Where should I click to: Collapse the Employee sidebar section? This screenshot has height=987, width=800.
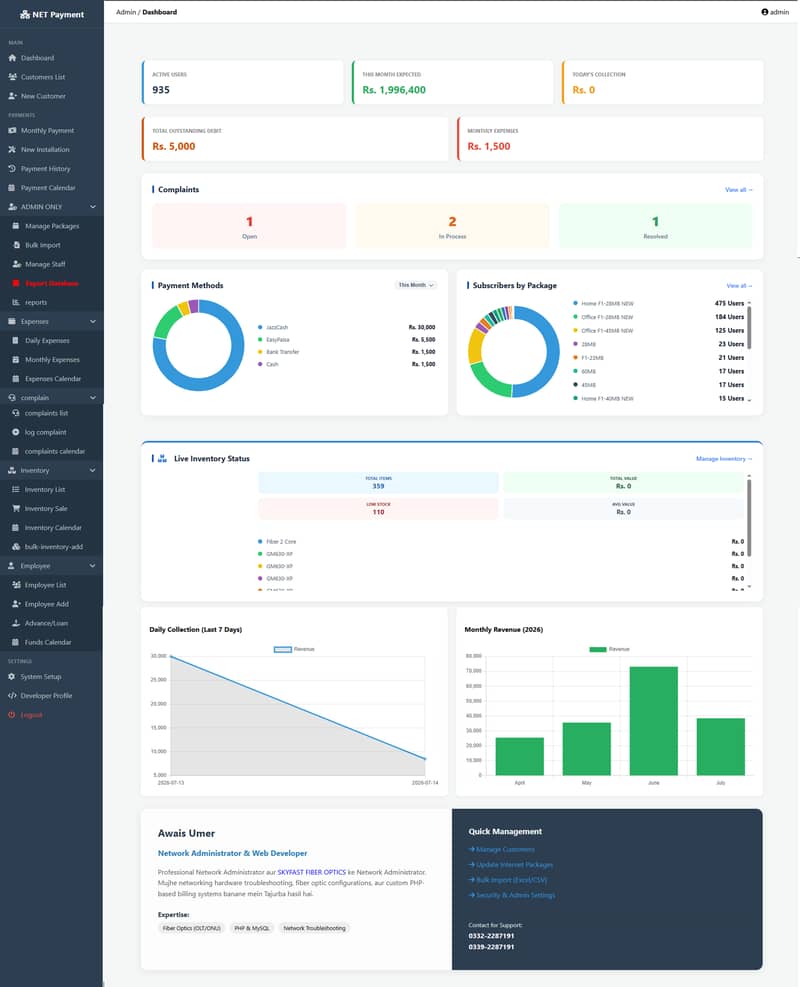click(52, 566)
